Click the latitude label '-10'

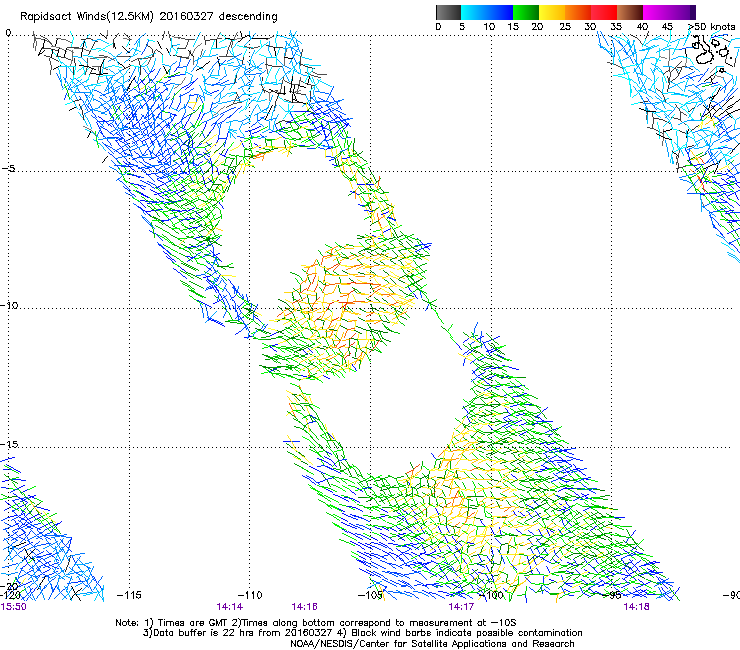click(9, 305)
